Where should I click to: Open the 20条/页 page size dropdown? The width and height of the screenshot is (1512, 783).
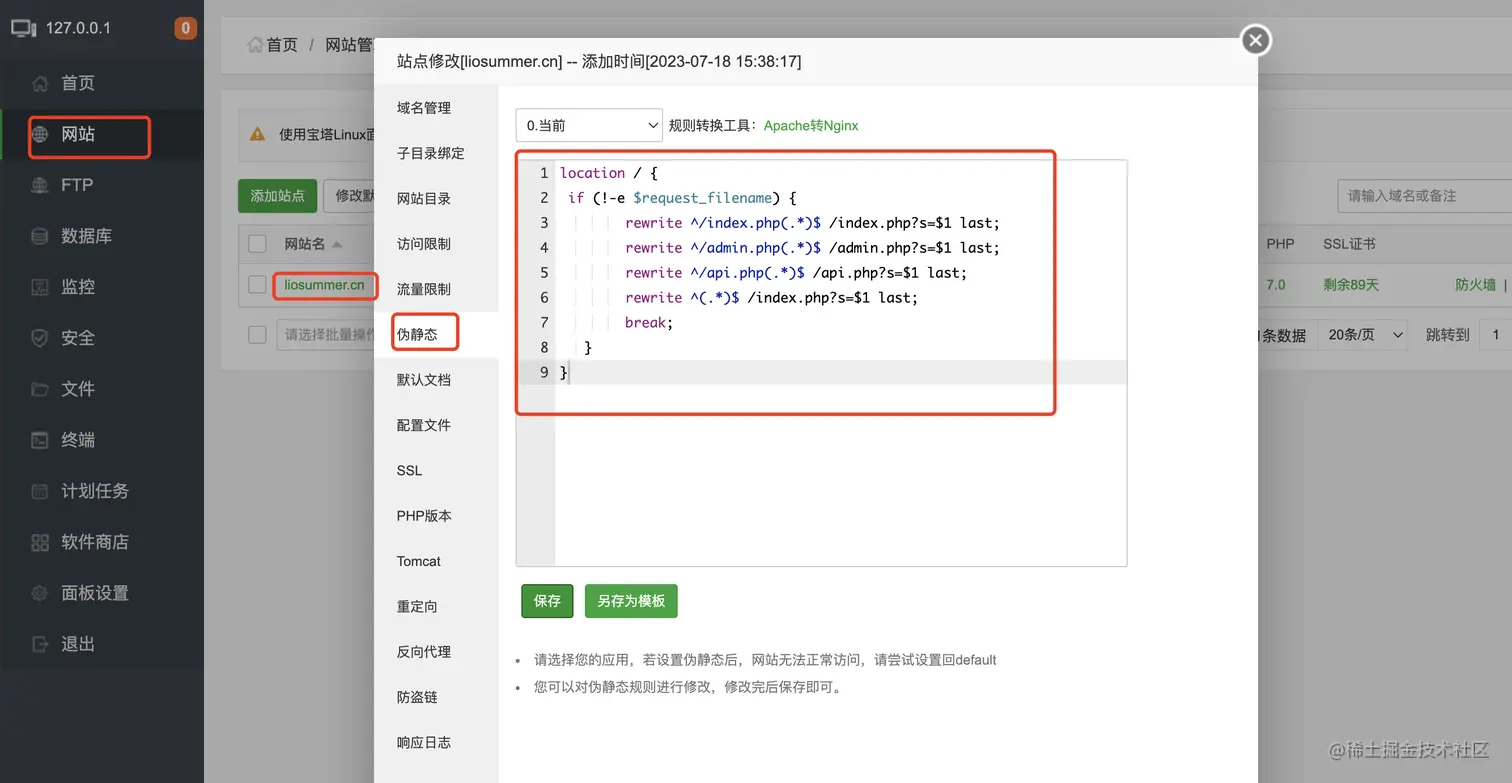tap(1363, 335)
